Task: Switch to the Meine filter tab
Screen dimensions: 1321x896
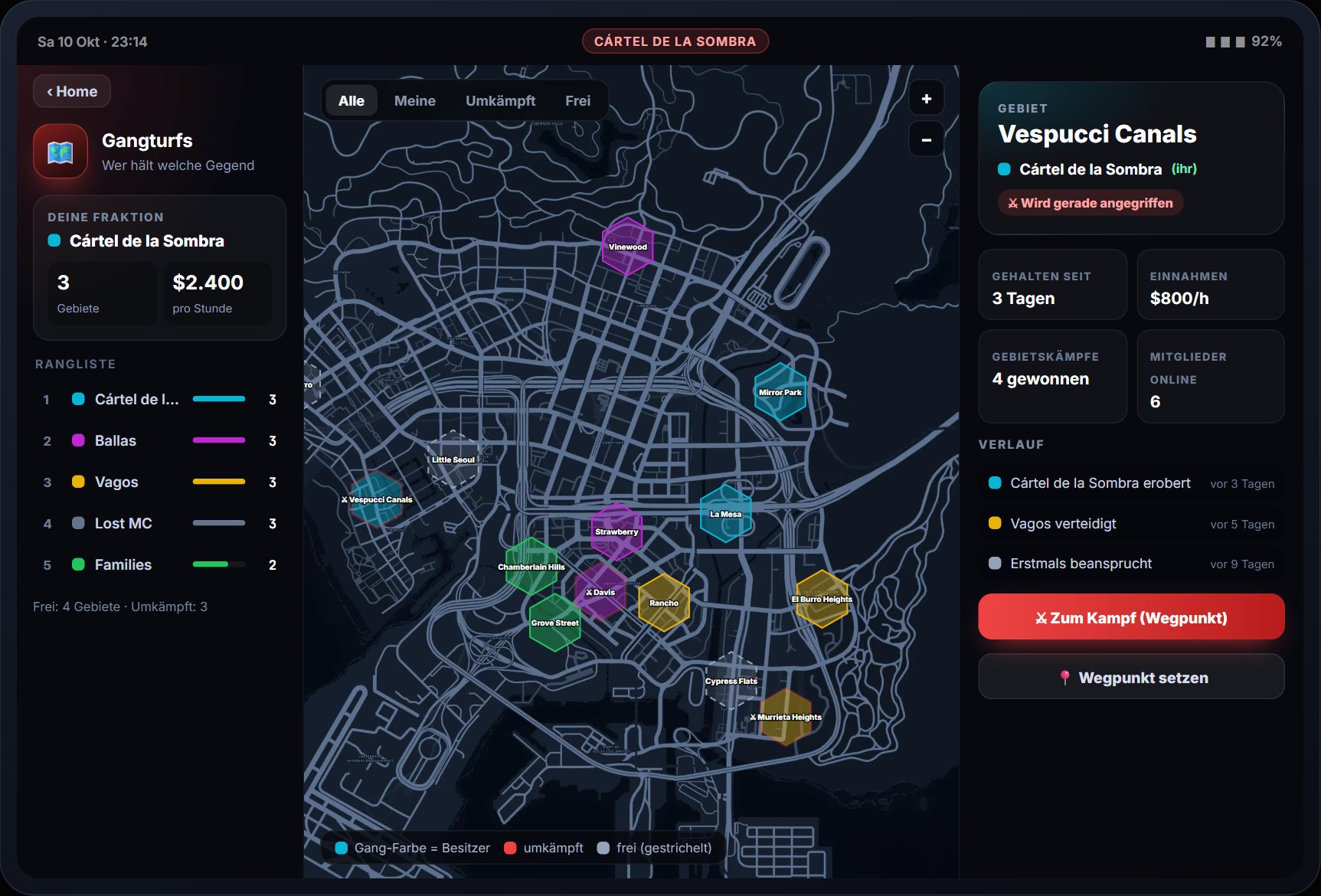Action: pos(415,100)
